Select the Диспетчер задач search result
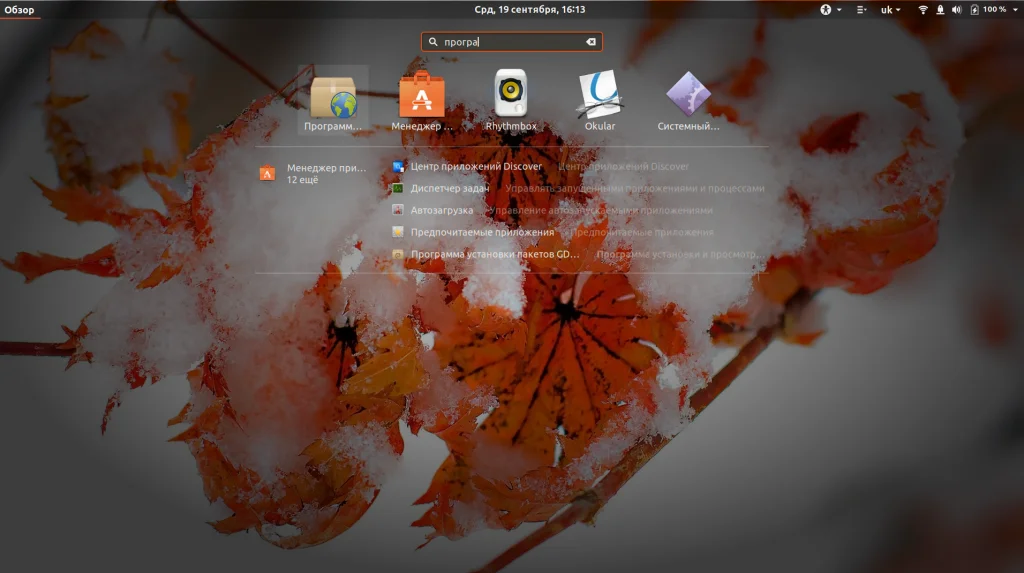 click(449, 188)
